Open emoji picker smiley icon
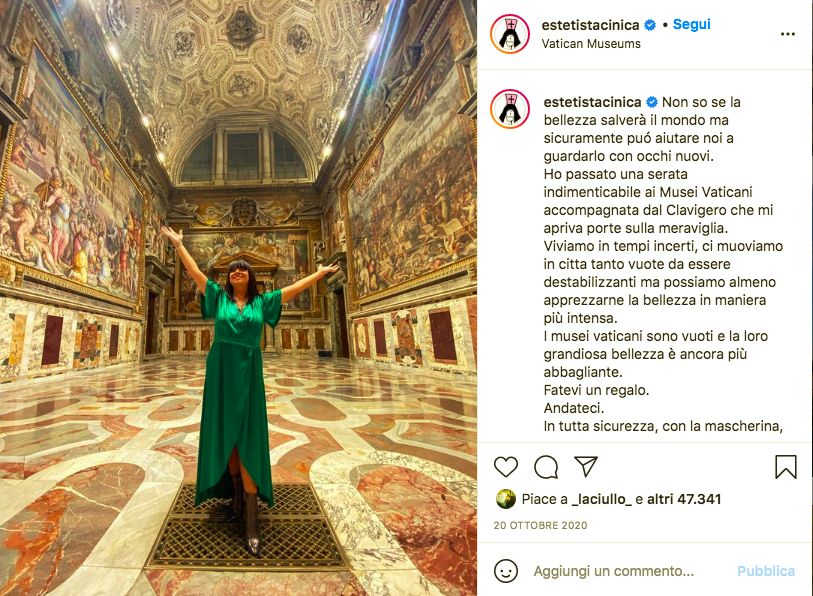 click(506, 571)
